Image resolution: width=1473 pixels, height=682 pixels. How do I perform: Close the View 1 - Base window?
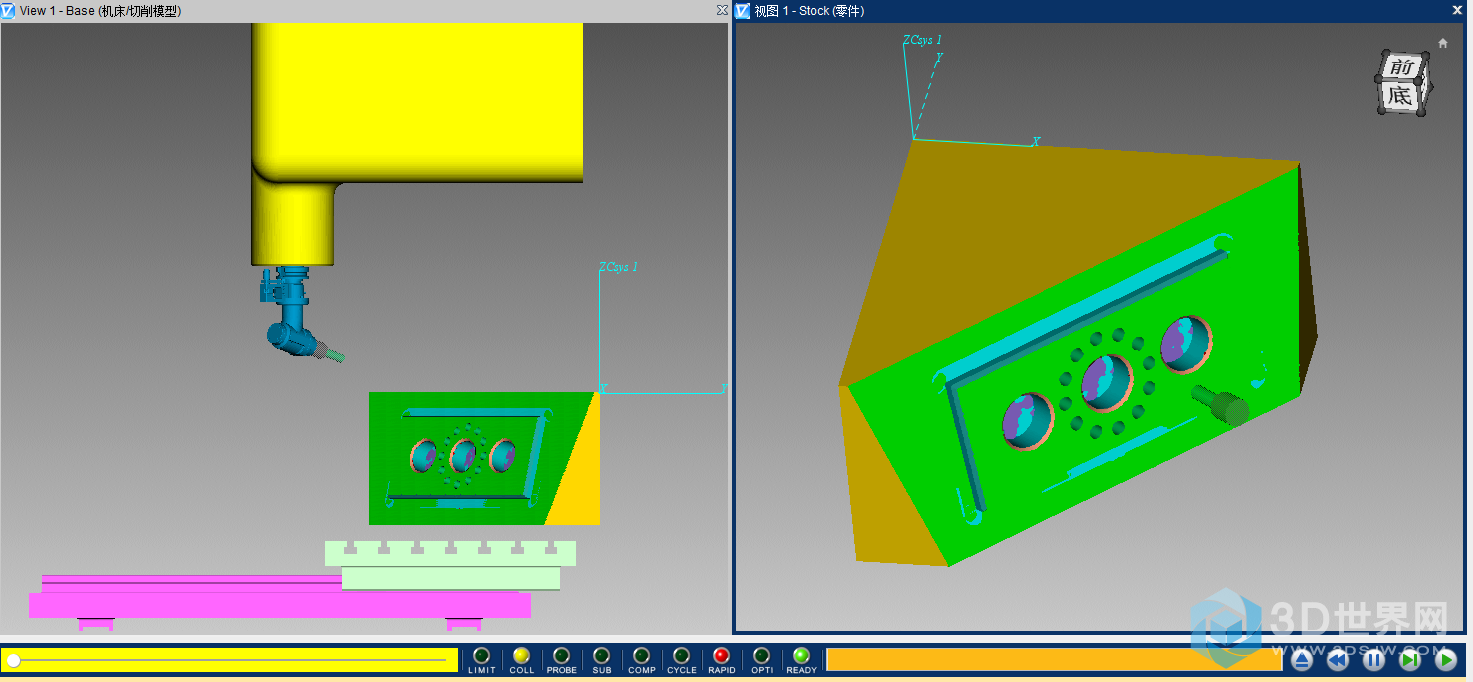click(x=722, y=10)
